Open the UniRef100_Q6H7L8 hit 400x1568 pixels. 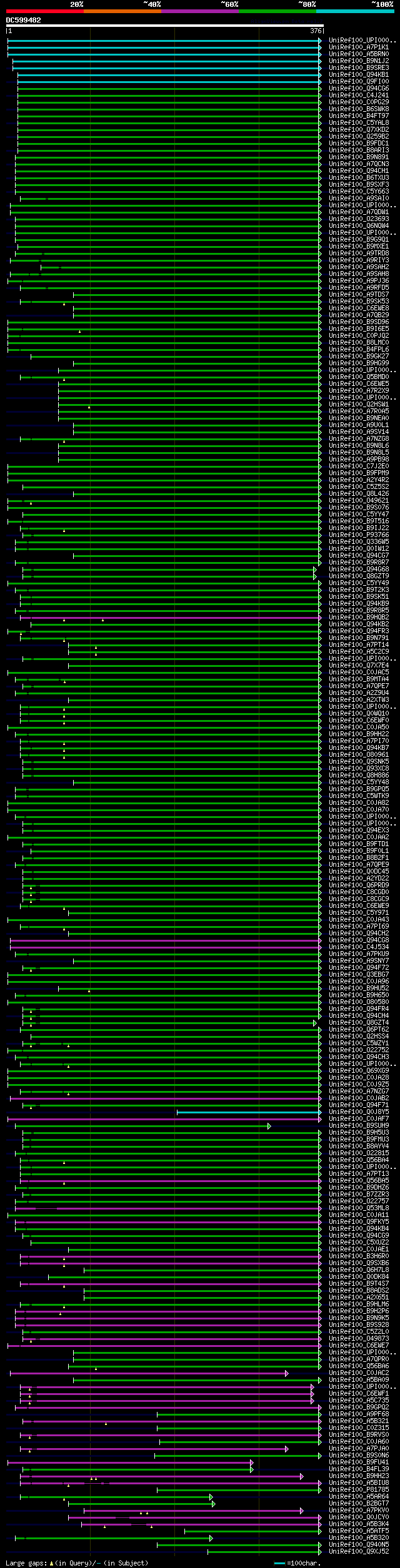pos(359,1270)
